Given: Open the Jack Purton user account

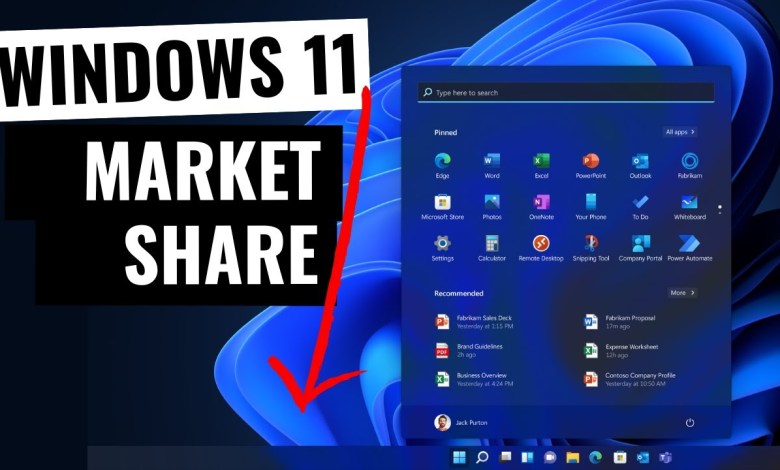Looking at the screenshot, I should click(x=461, y=423).
